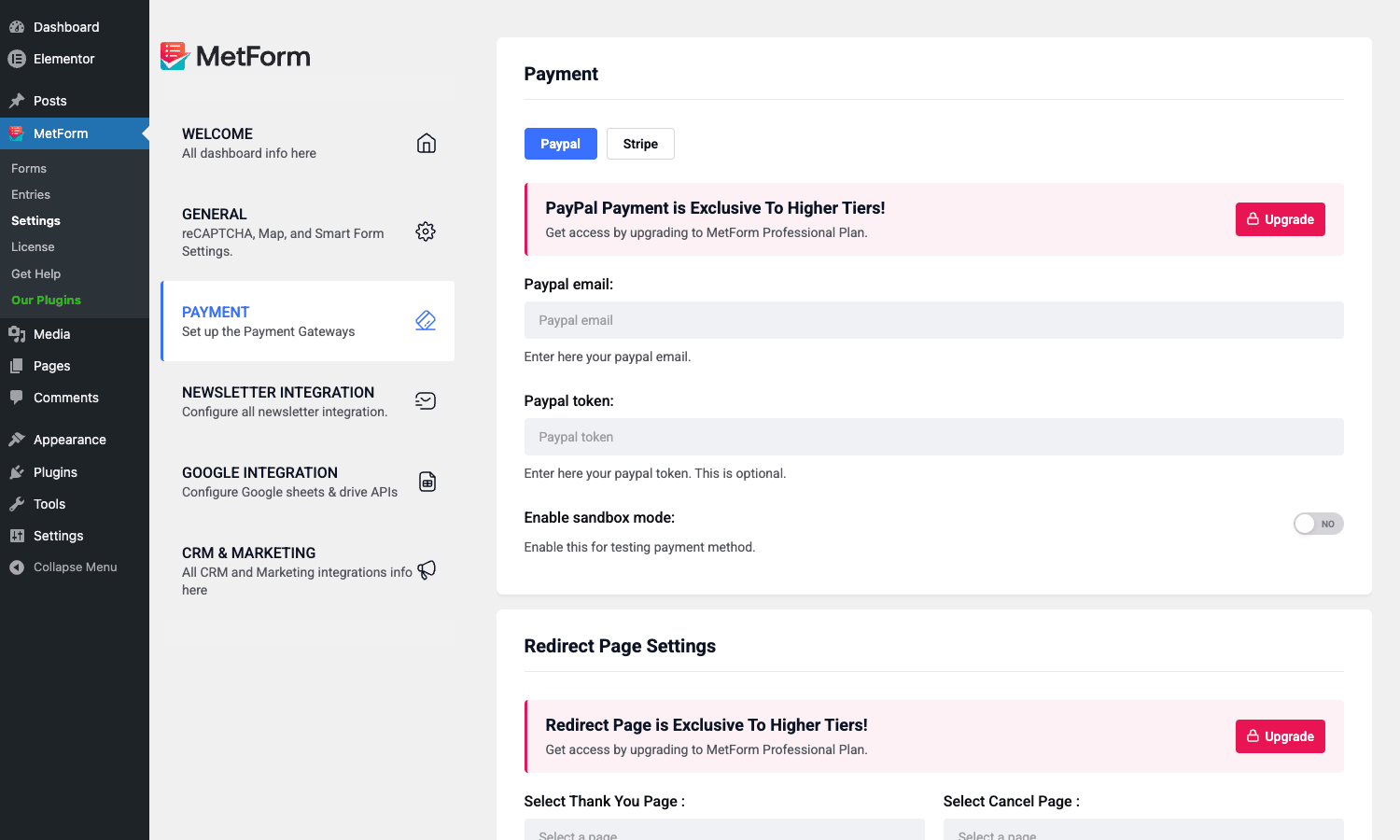Click Upgrade in Redirect Page notice

(x=1280, y=736)
